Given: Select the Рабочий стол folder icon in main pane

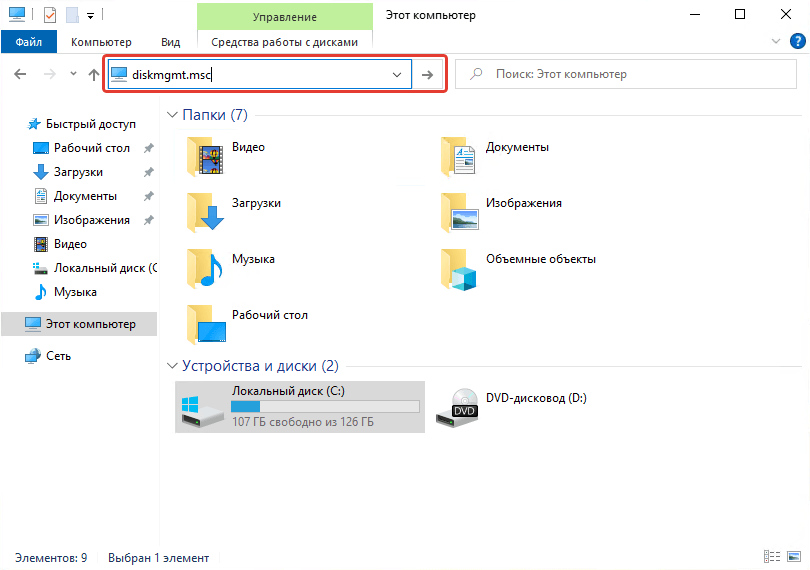Looking at the screenshot, I should click(x=206, y=325).
